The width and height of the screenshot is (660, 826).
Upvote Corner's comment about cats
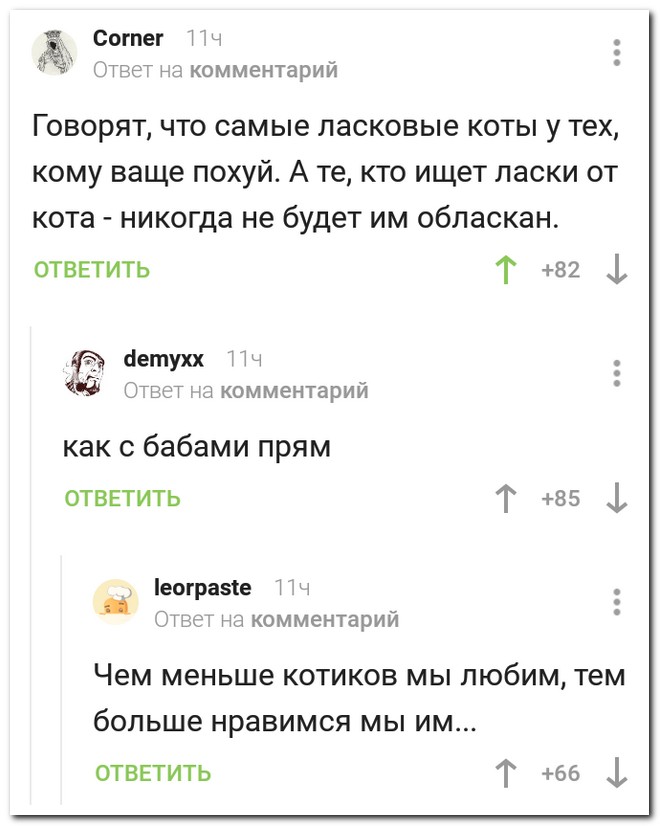(507, 267)
